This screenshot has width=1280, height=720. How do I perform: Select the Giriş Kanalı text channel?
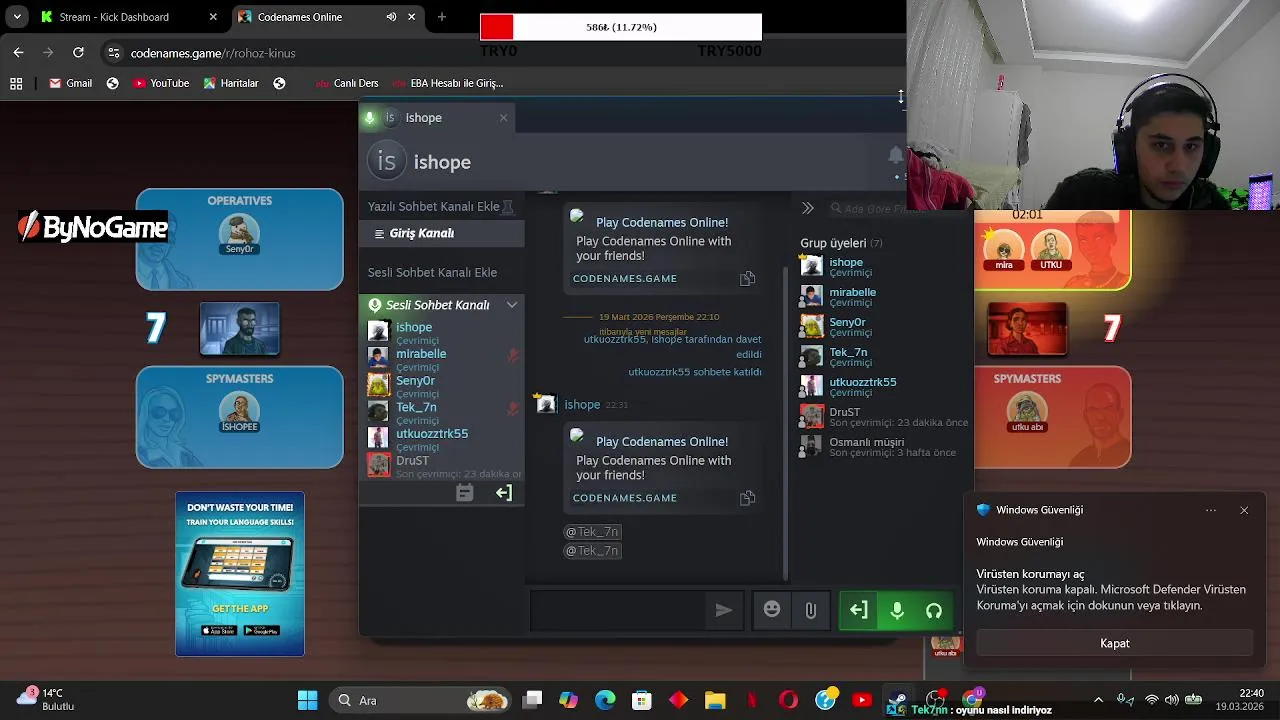(441, 233)
